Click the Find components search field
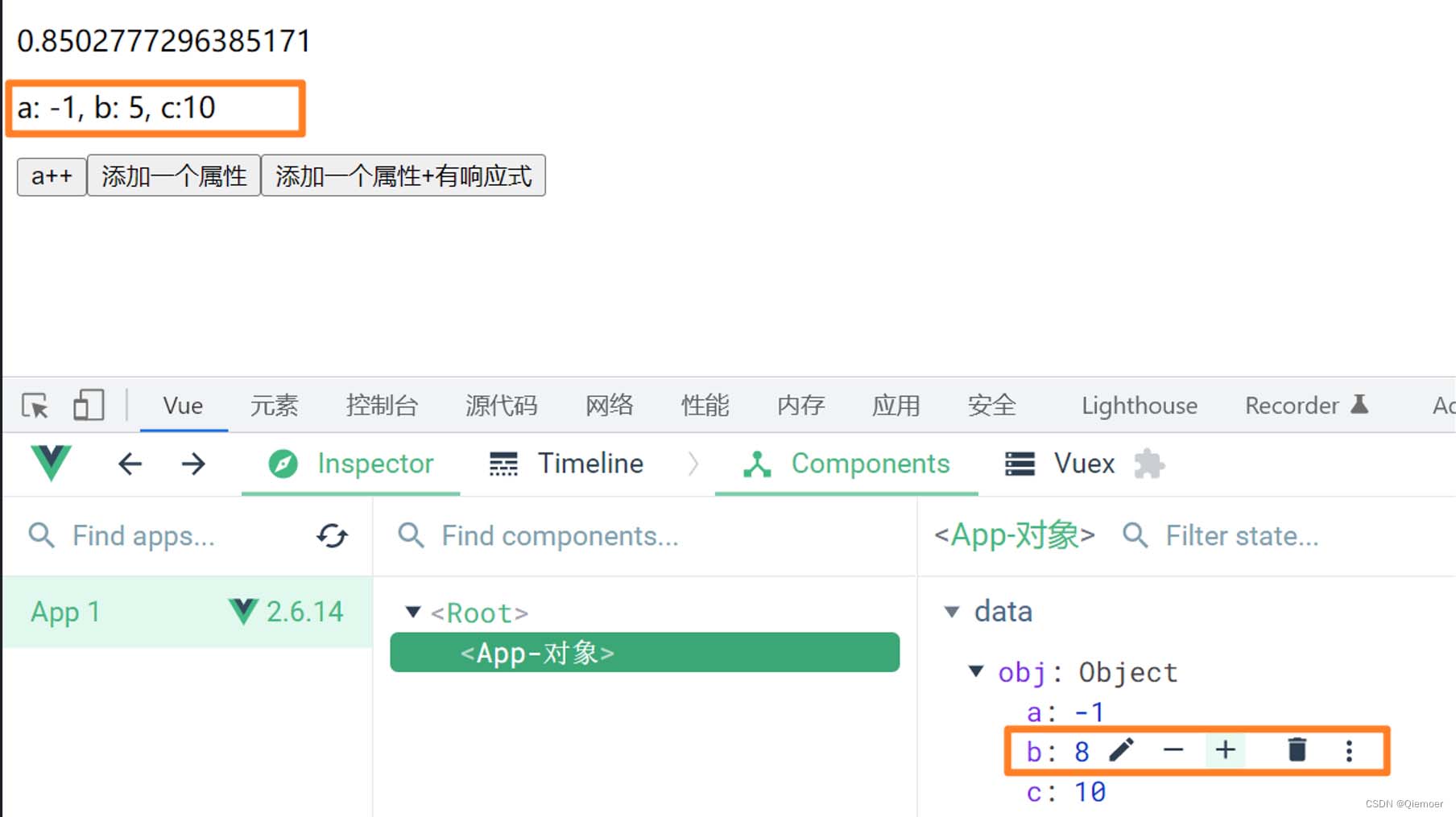 coord(644,535)
